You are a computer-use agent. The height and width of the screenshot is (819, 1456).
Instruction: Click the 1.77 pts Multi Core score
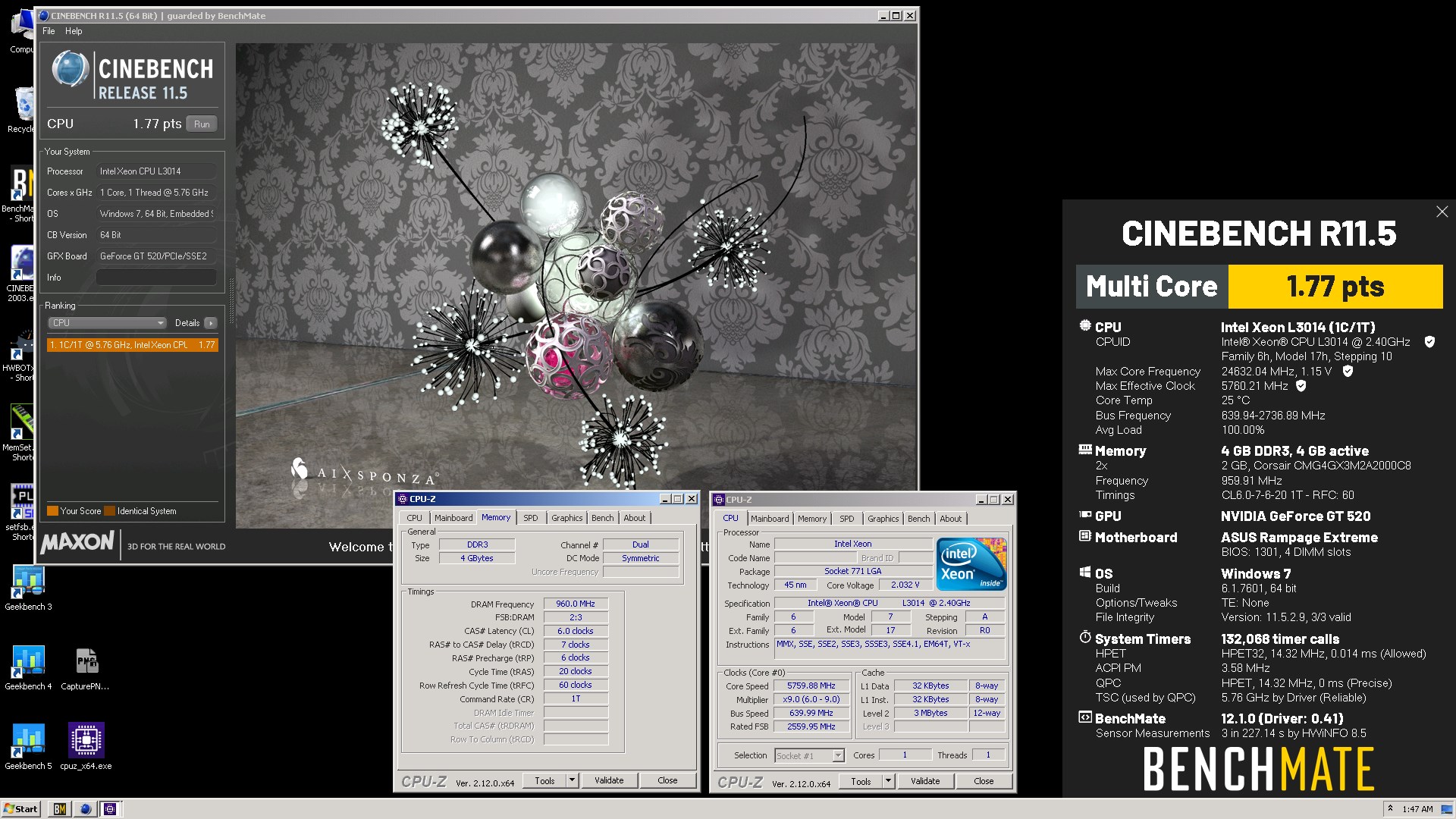pos(1335,287)
